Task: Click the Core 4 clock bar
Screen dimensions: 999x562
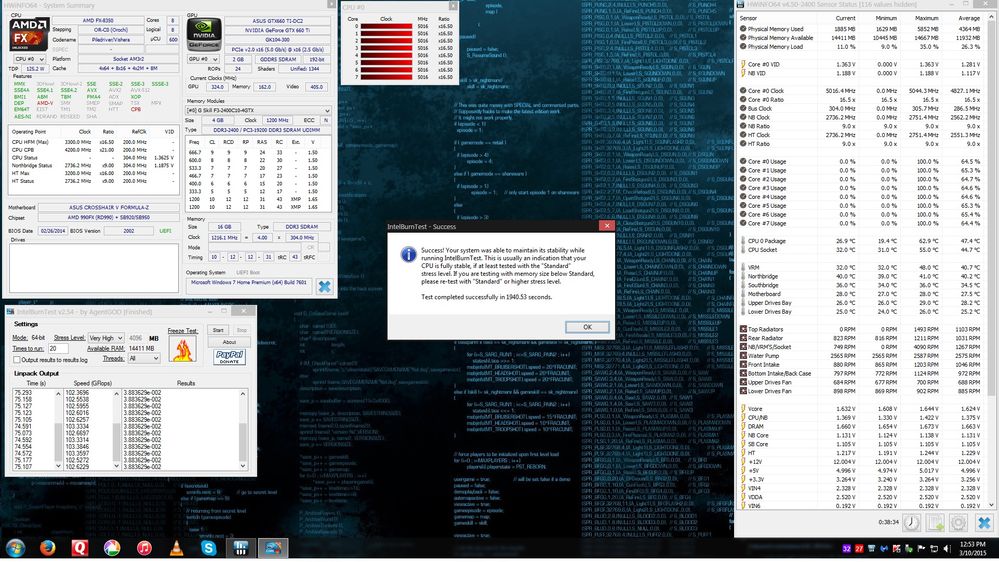Action: pos(386,55)
